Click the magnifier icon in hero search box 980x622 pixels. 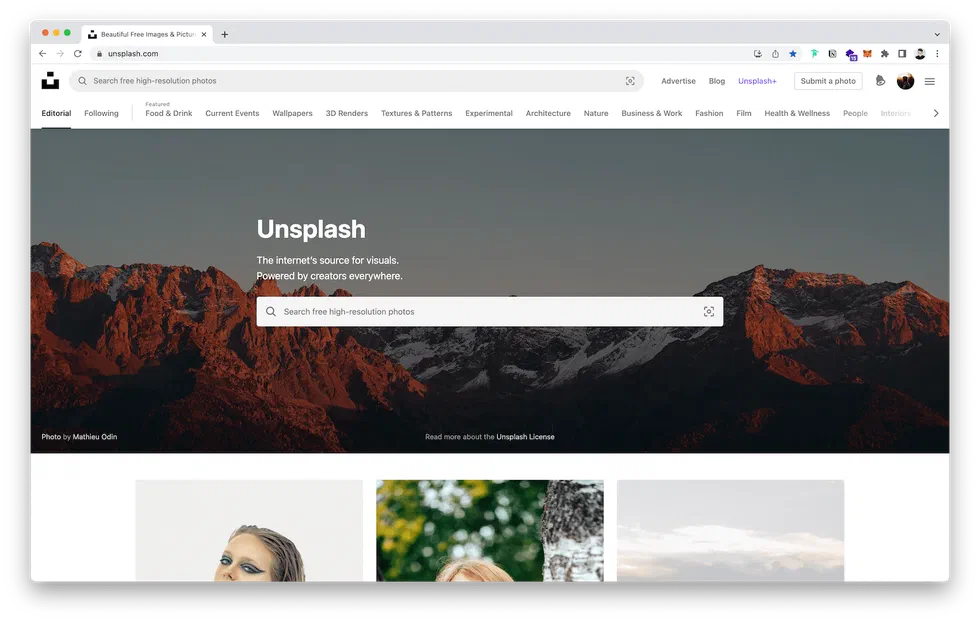271,311
